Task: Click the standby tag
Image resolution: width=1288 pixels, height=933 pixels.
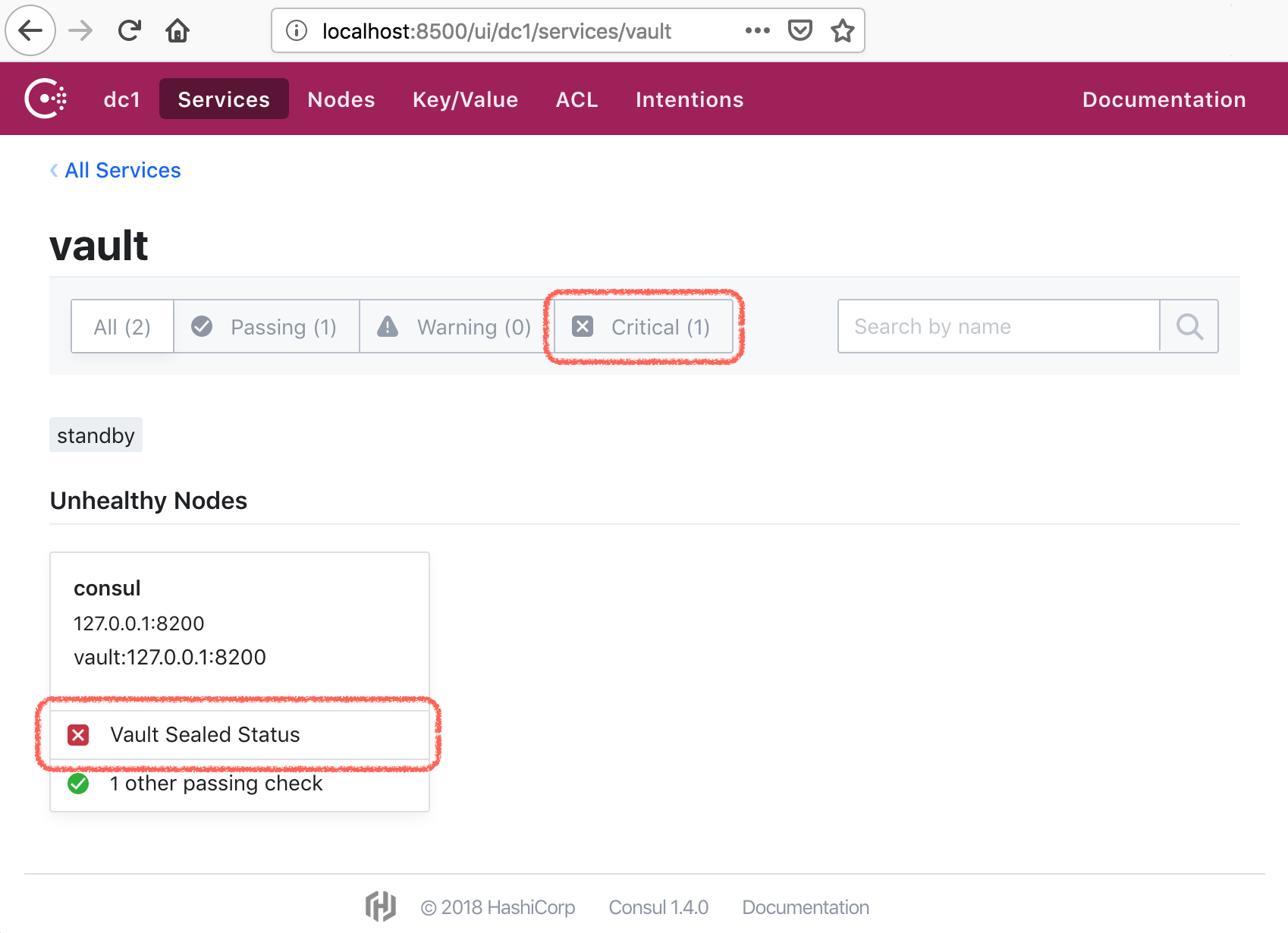Action: point(96,435)
